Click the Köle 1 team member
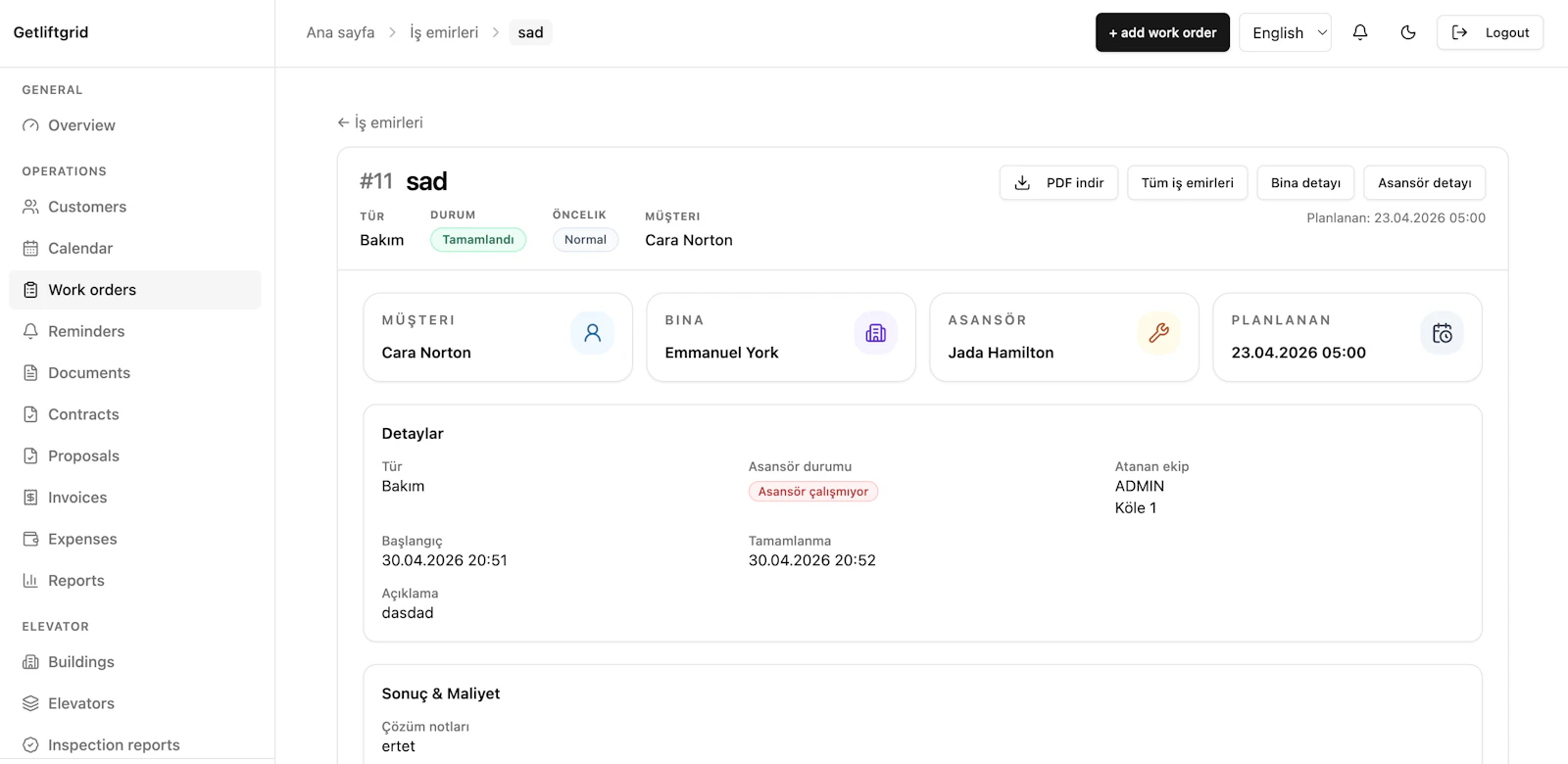The width and height of the screenshot is (1568, 764). click(1136, 507)
